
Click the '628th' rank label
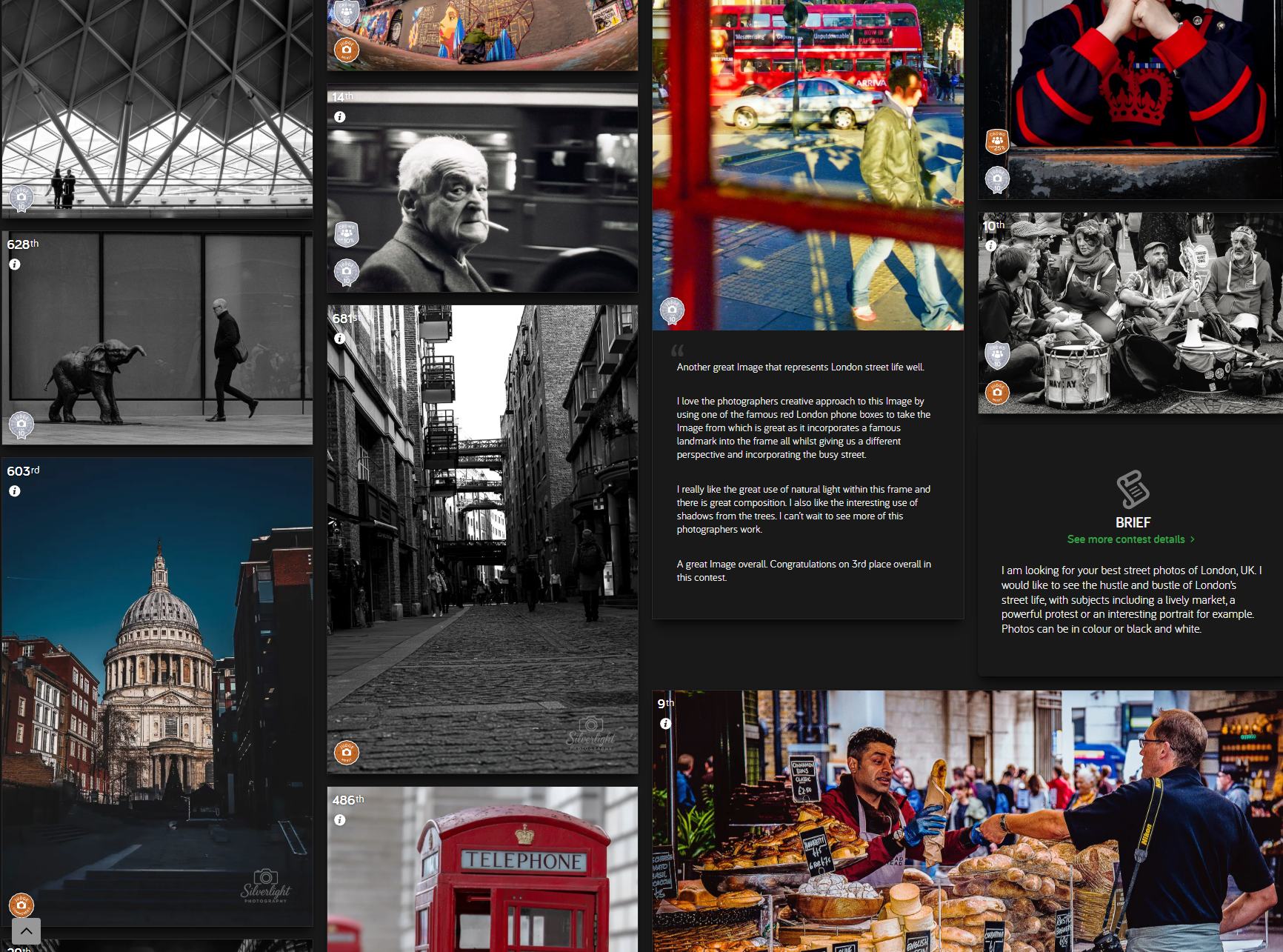tap(23, 244)
